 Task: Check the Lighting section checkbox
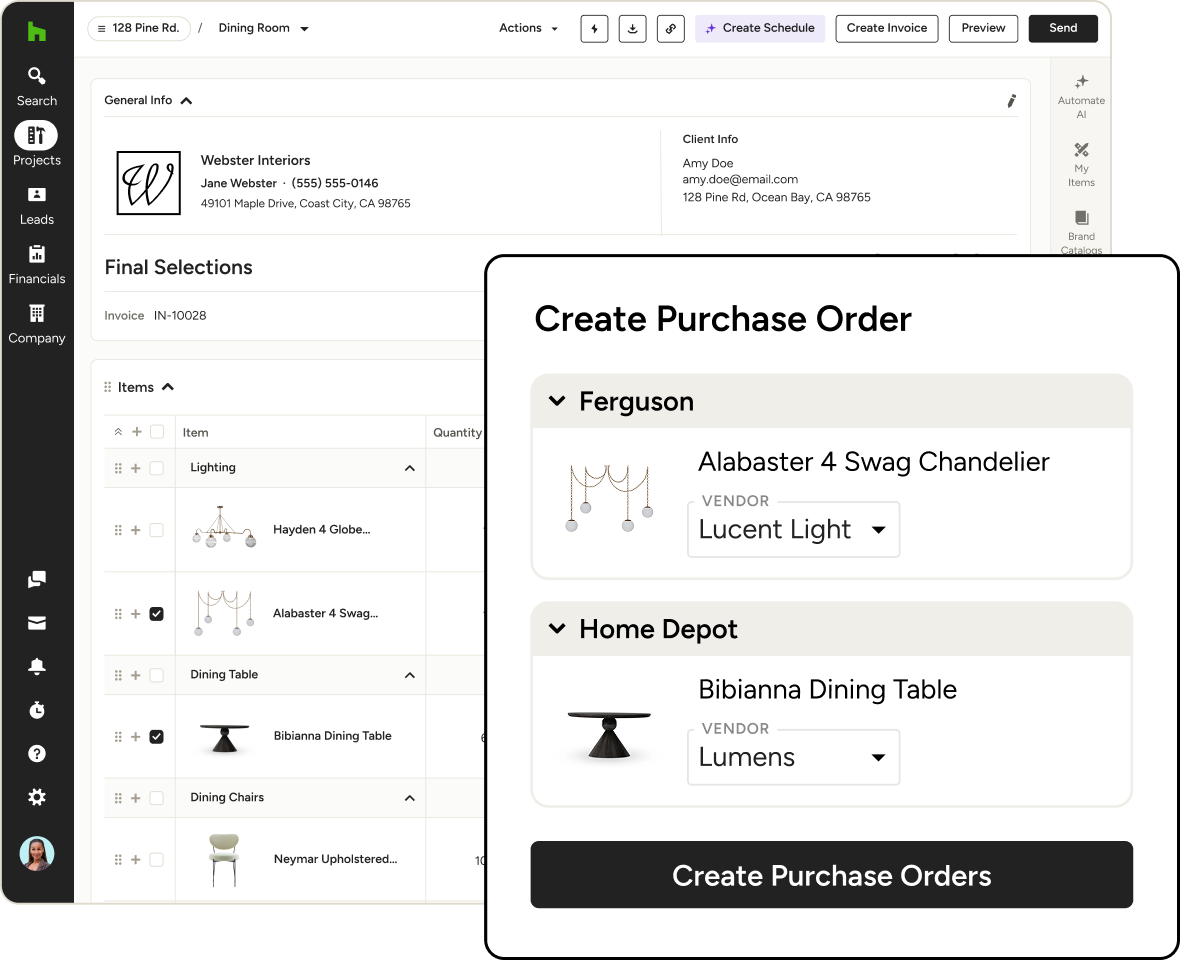click(157, 468)
